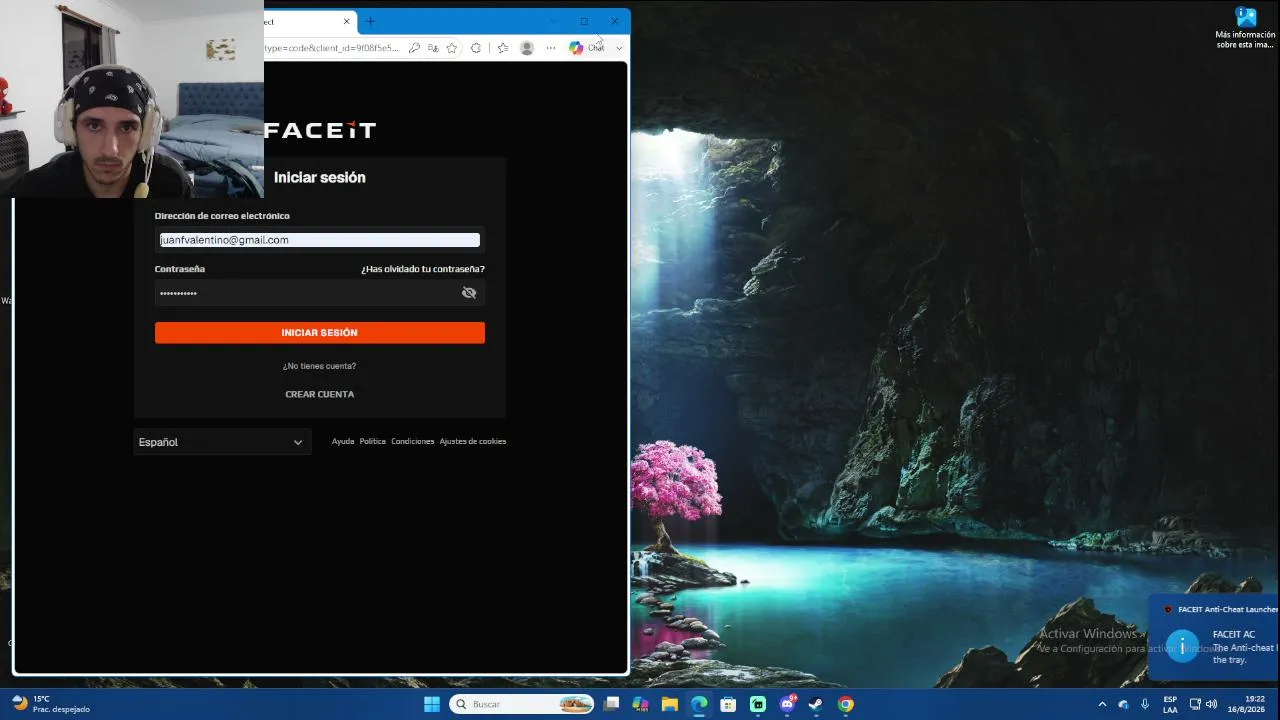This screenshot has height=720, width=1280.
Task: Expand the chevron next to Copilot Chat
Action: [619, 48]
